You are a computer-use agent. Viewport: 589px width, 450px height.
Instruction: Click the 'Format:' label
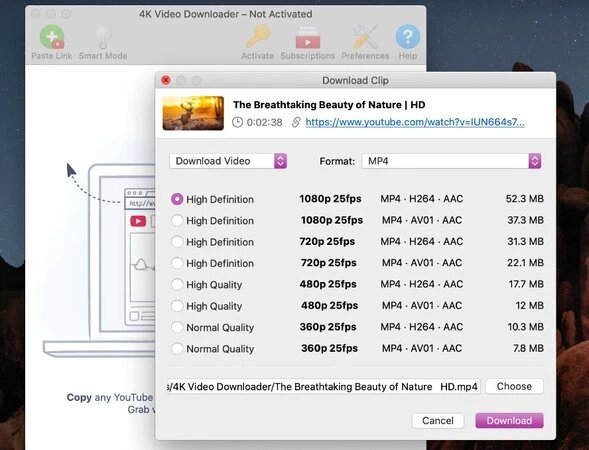(x=337, y=162)
